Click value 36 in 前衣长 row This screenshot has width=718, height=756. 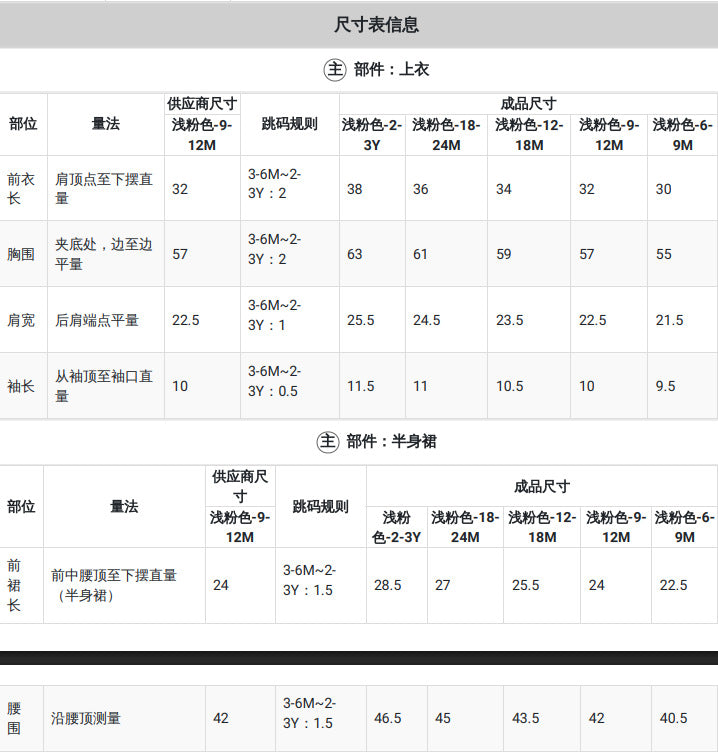pos(420,189)
